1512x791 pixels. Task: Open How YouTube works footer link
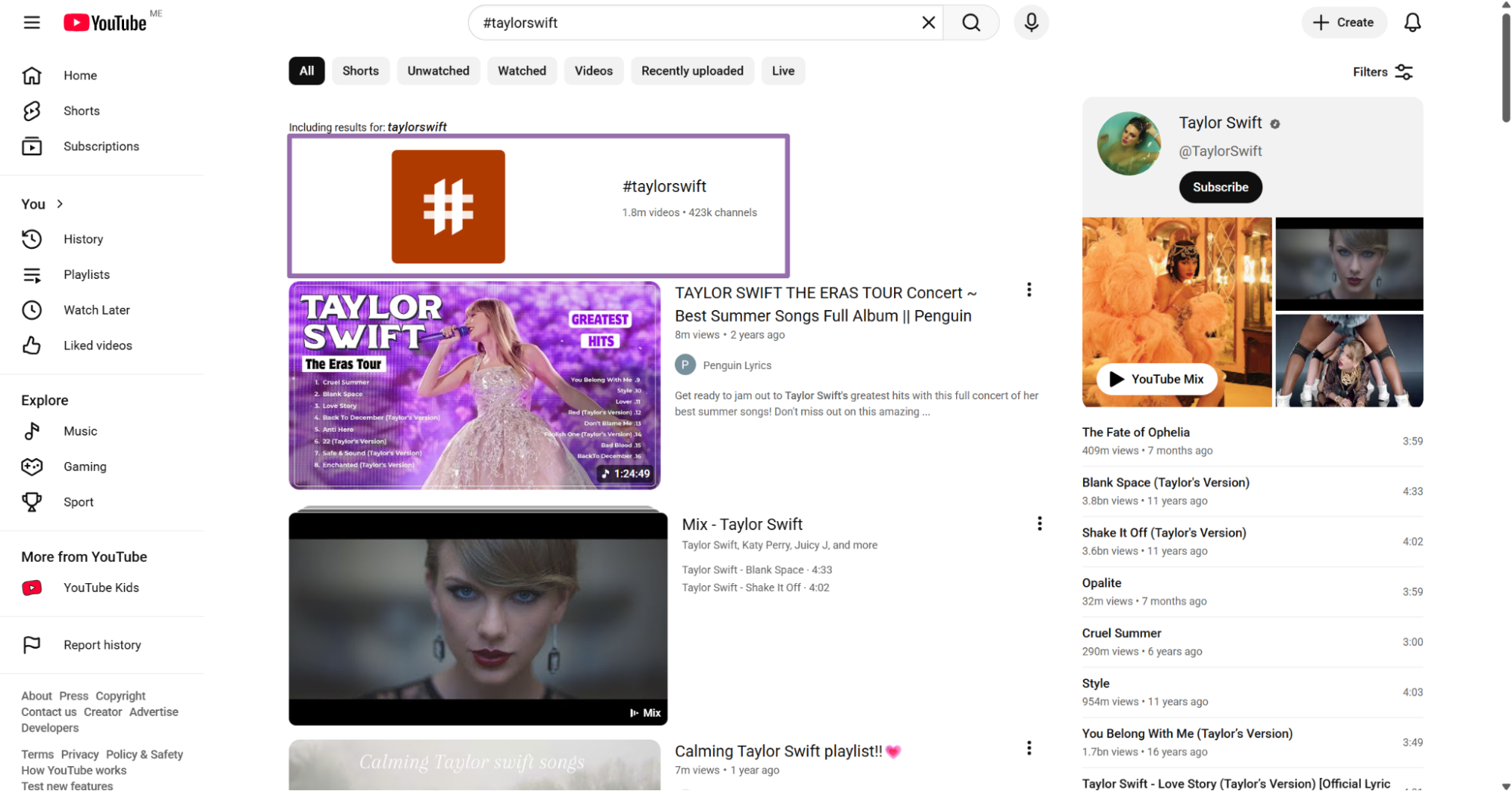click(73, 771)
